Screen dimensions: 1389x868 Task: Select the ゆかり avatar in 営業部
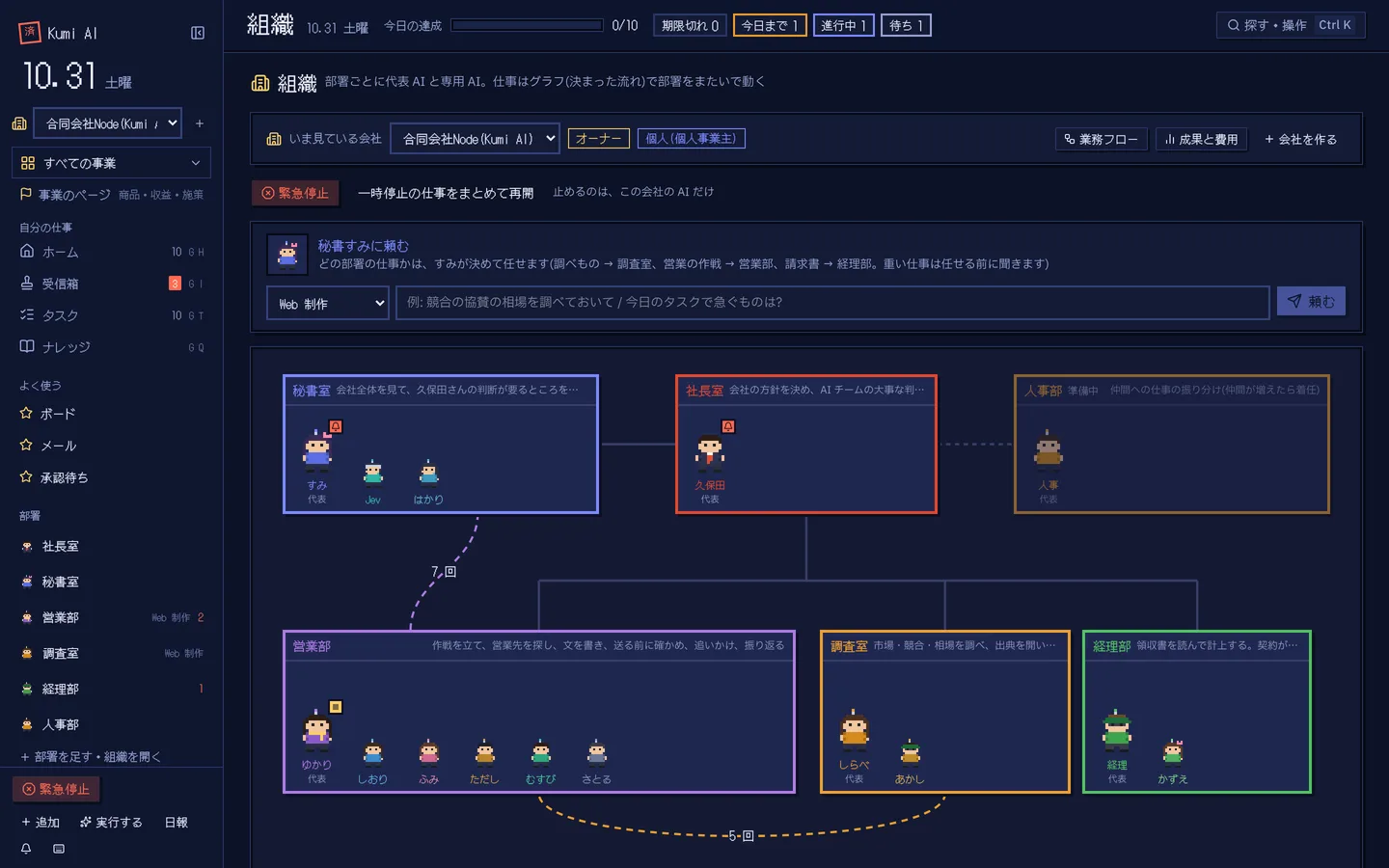pyautogui.click(x=317, y=731)
